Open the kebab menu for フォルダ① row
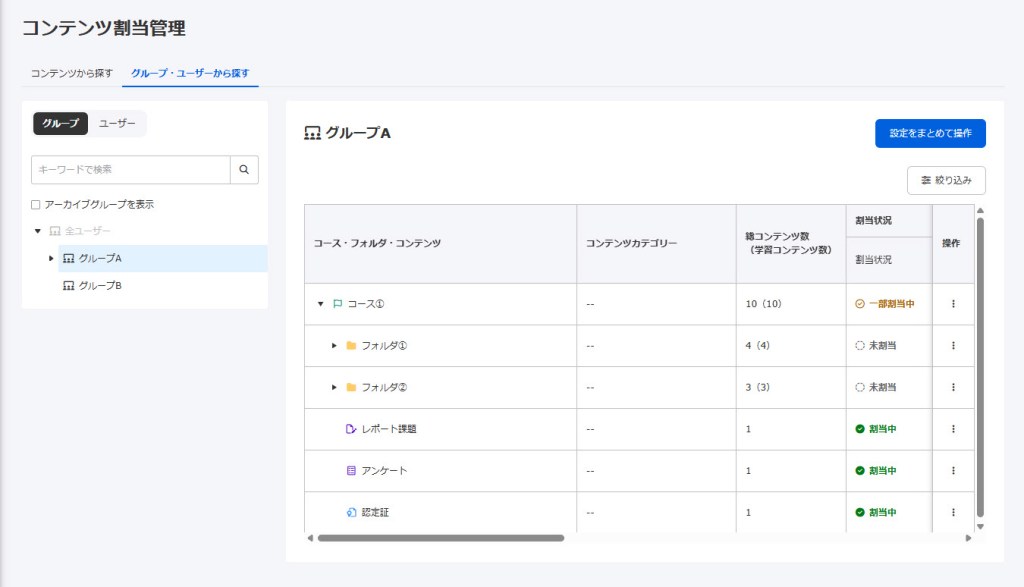Image resolution: width=1024 pixels, height=587 pixels. [x=953, y=345]
